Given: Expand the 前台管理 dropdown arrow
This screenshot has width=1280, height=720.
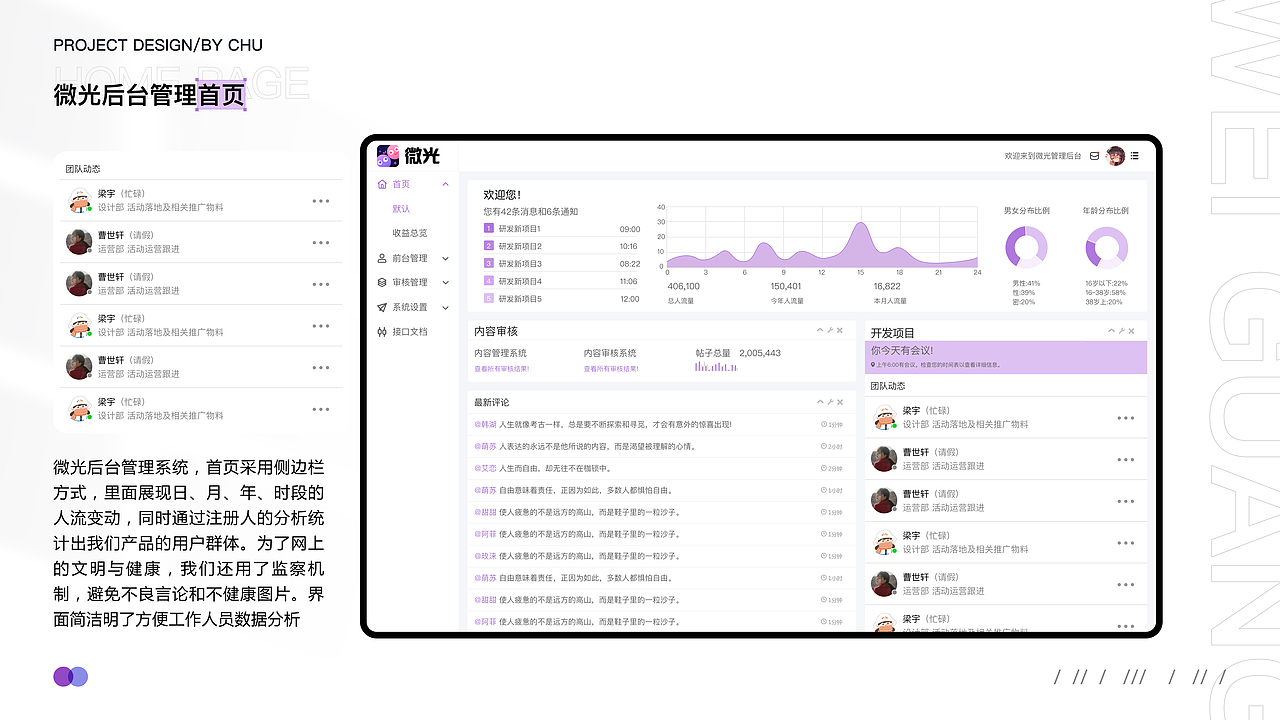Looking at the screenshot, I should point(446,257).
